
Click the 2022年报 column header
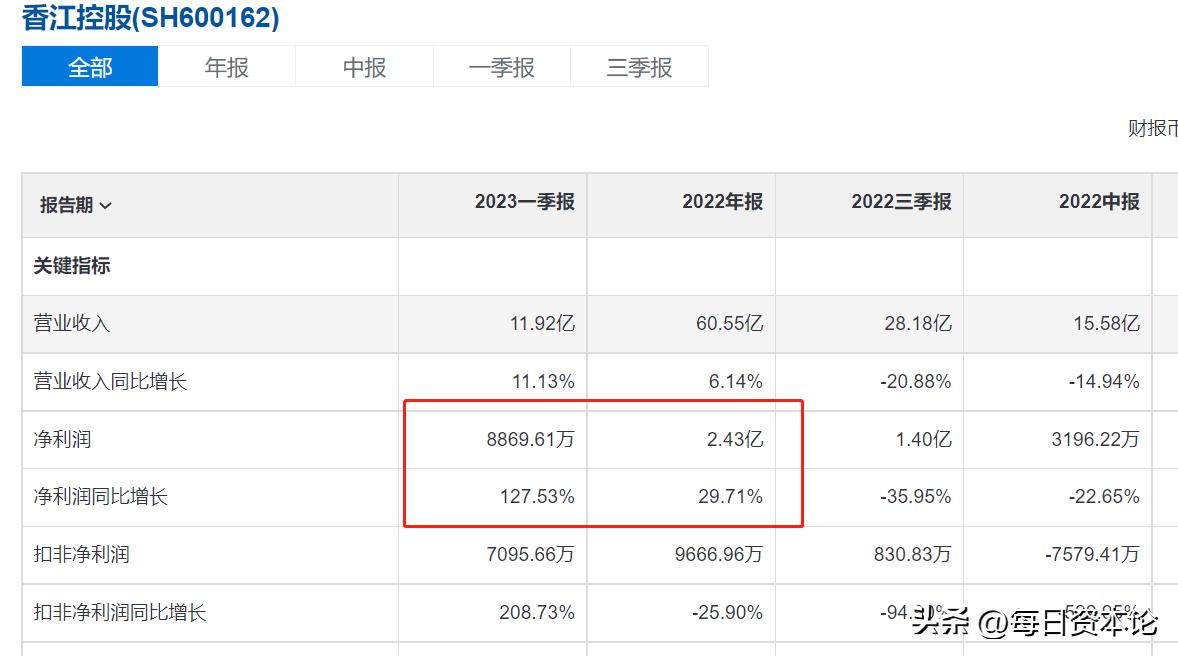click(x=722, y=202)
